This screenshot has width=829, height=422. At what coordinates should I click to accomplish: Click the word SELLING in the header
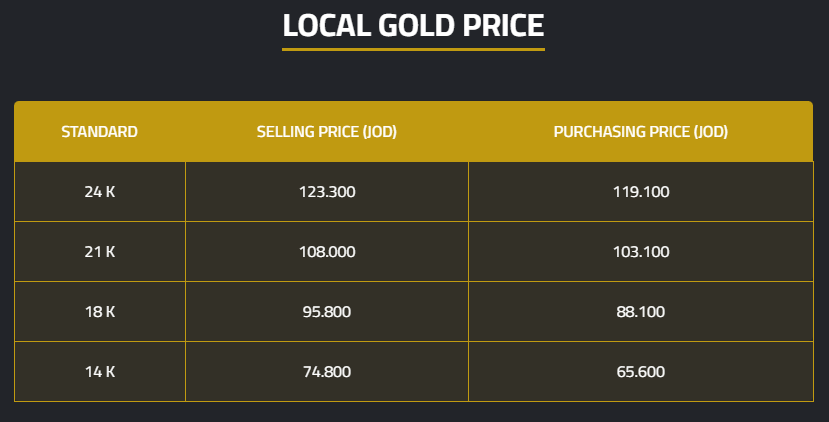[x=283, y=131]
